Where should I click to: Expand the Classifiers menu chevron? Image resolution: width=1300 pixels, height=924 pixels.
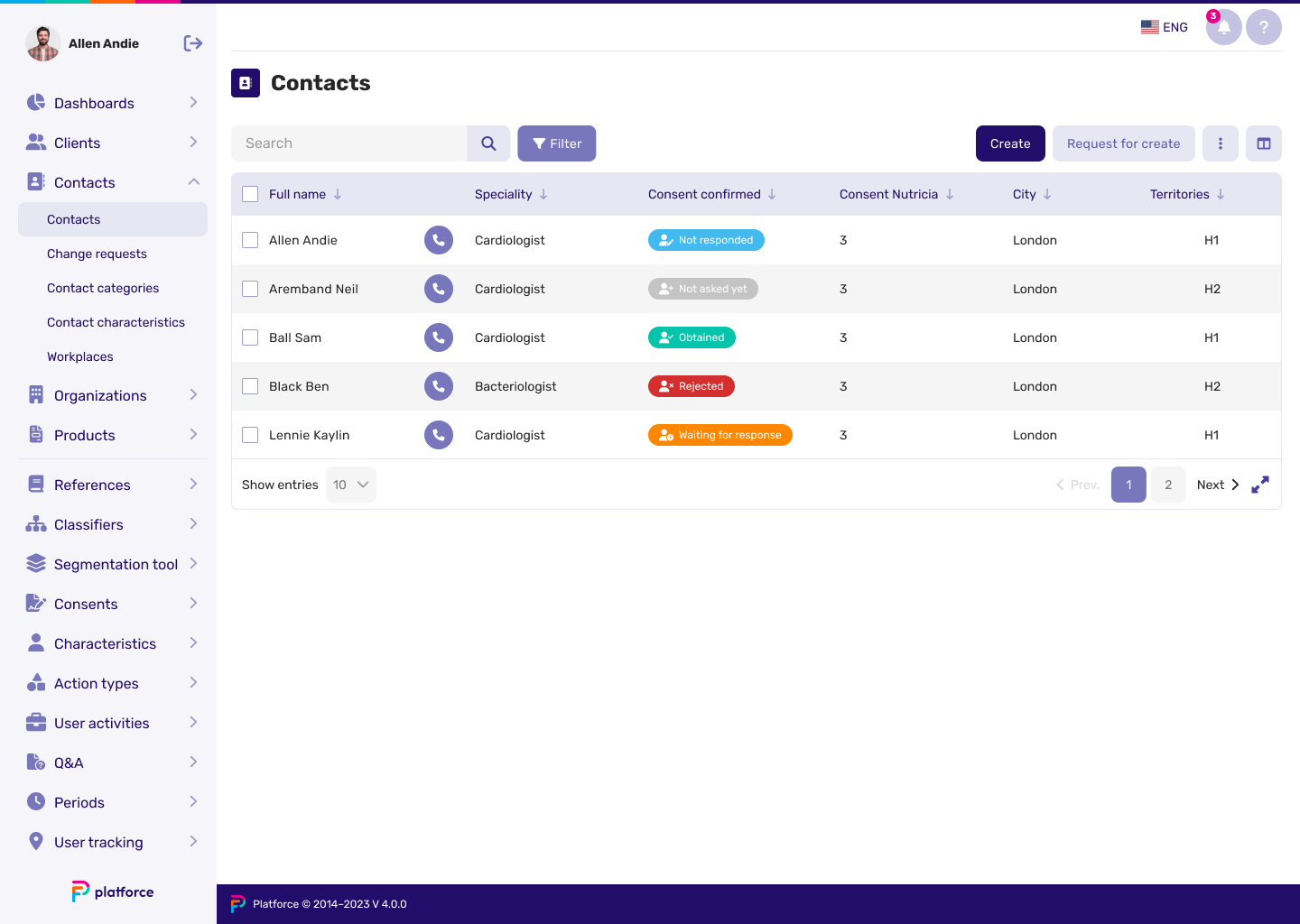pos(193,523)
